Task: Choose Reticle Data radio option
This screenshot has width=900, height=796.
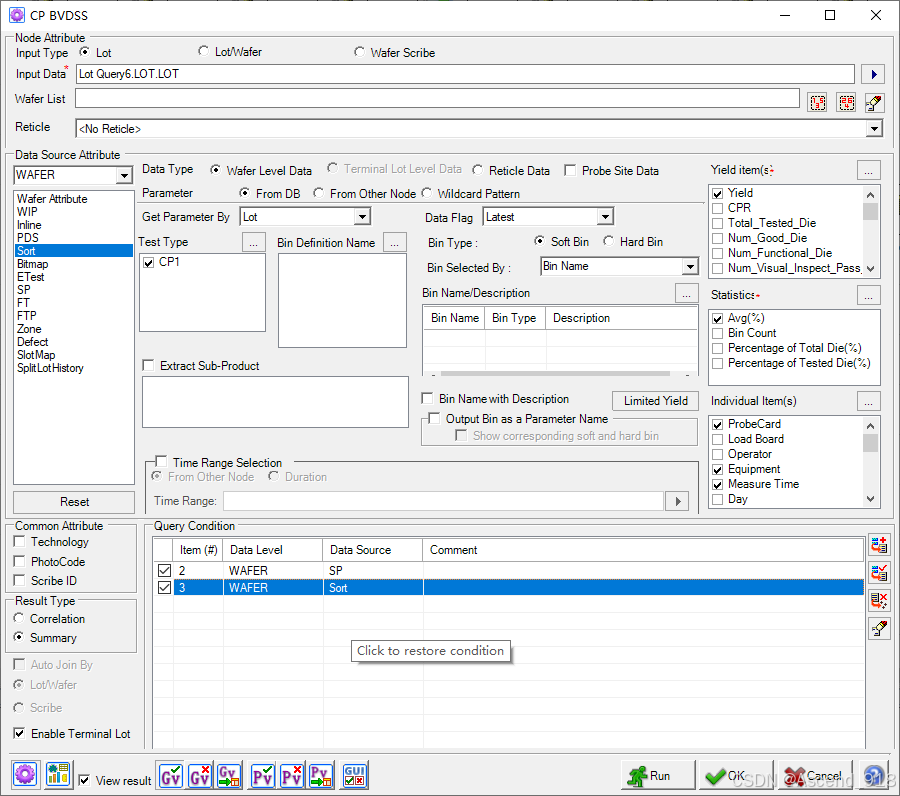Action: pos(478,170)
